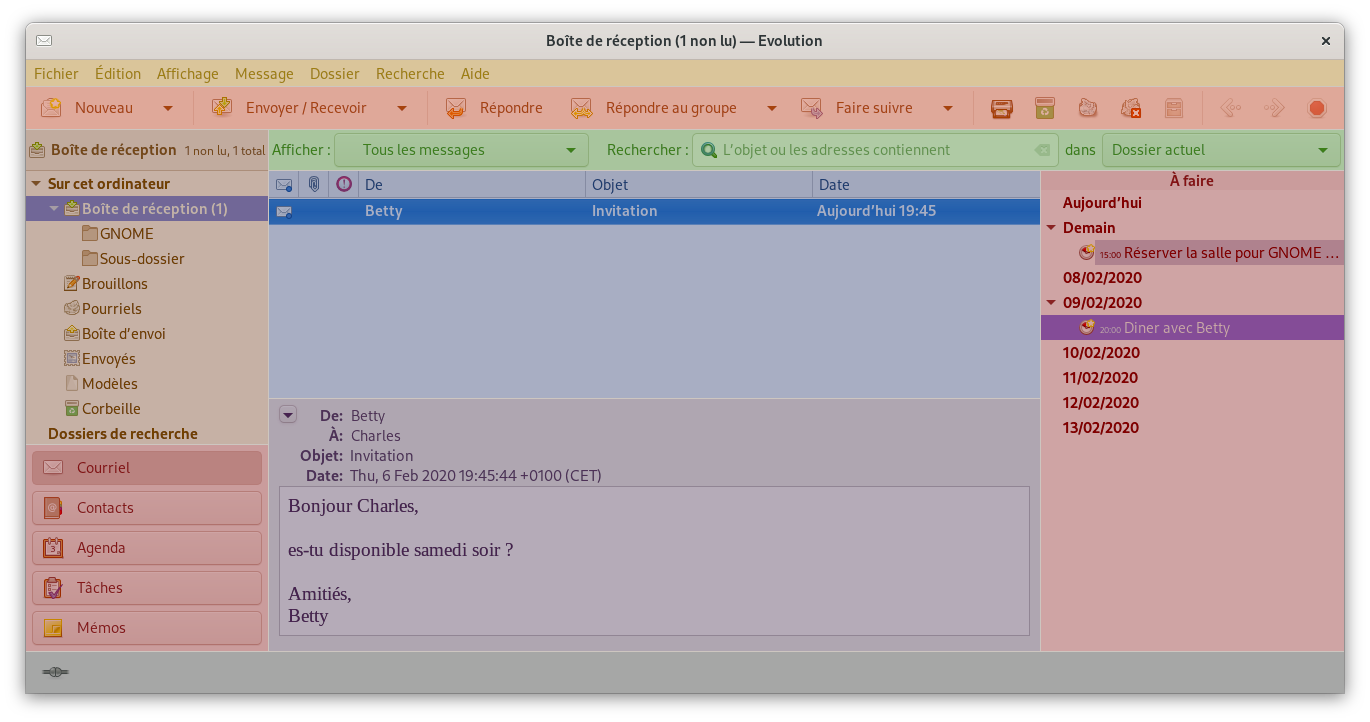Switch to the Agenda view
Image resolution: width=1370 pixels, height=722 pixels.
(x=147, y=548)
